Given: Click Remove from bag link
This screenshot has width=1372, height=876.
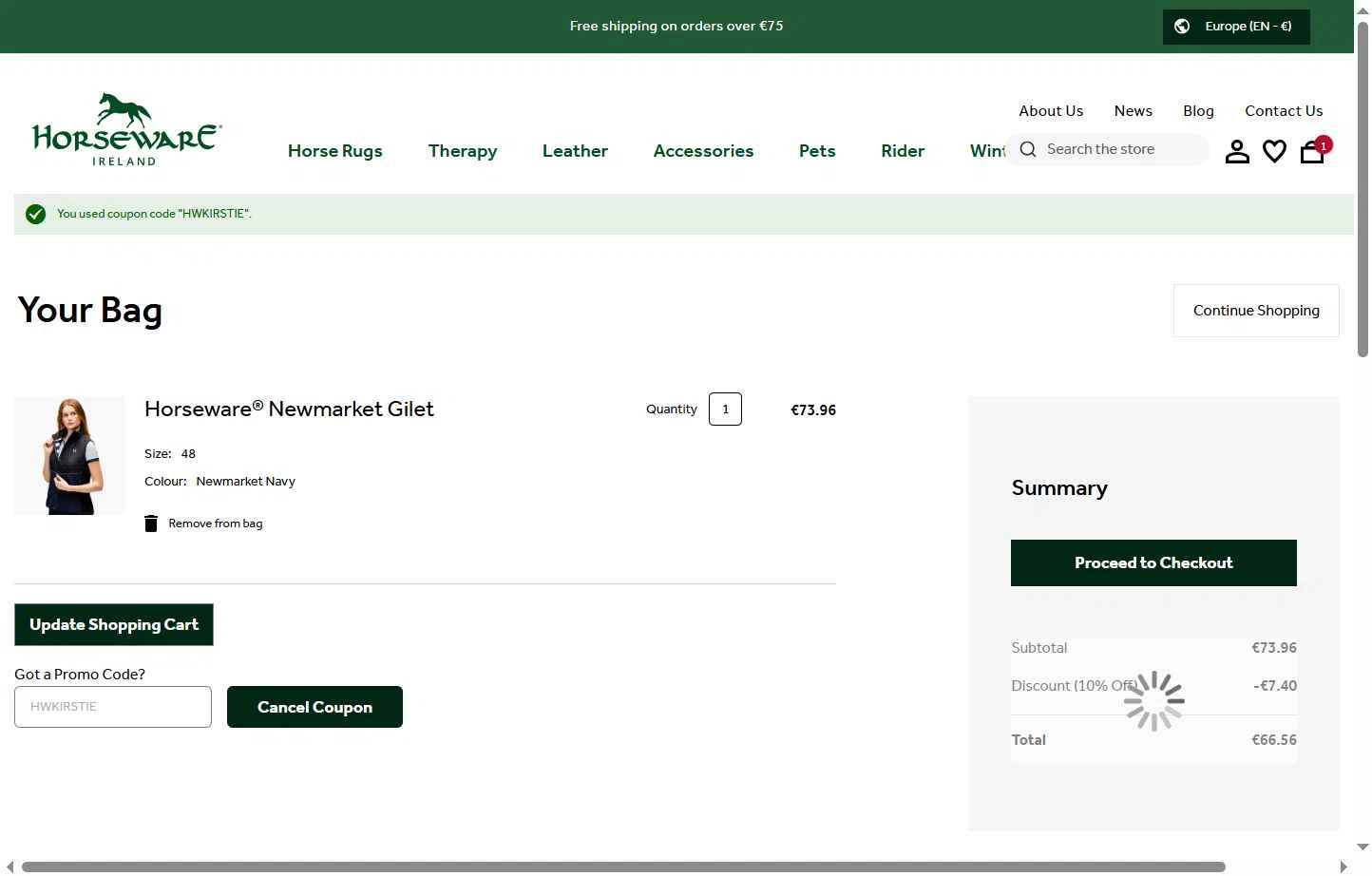Looking at the screenshot, I should point(216,524).
